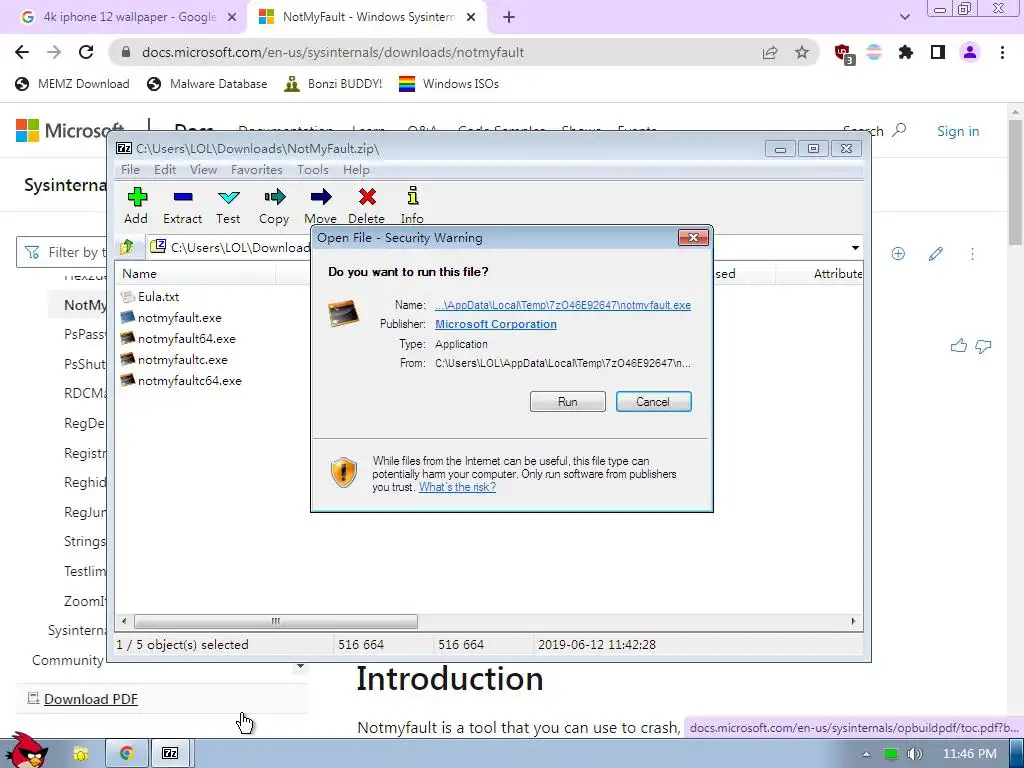The width and height of the screenshot is (1024, 768).
Task: Click the Chrome address bar URL
Action: point(333,52)
